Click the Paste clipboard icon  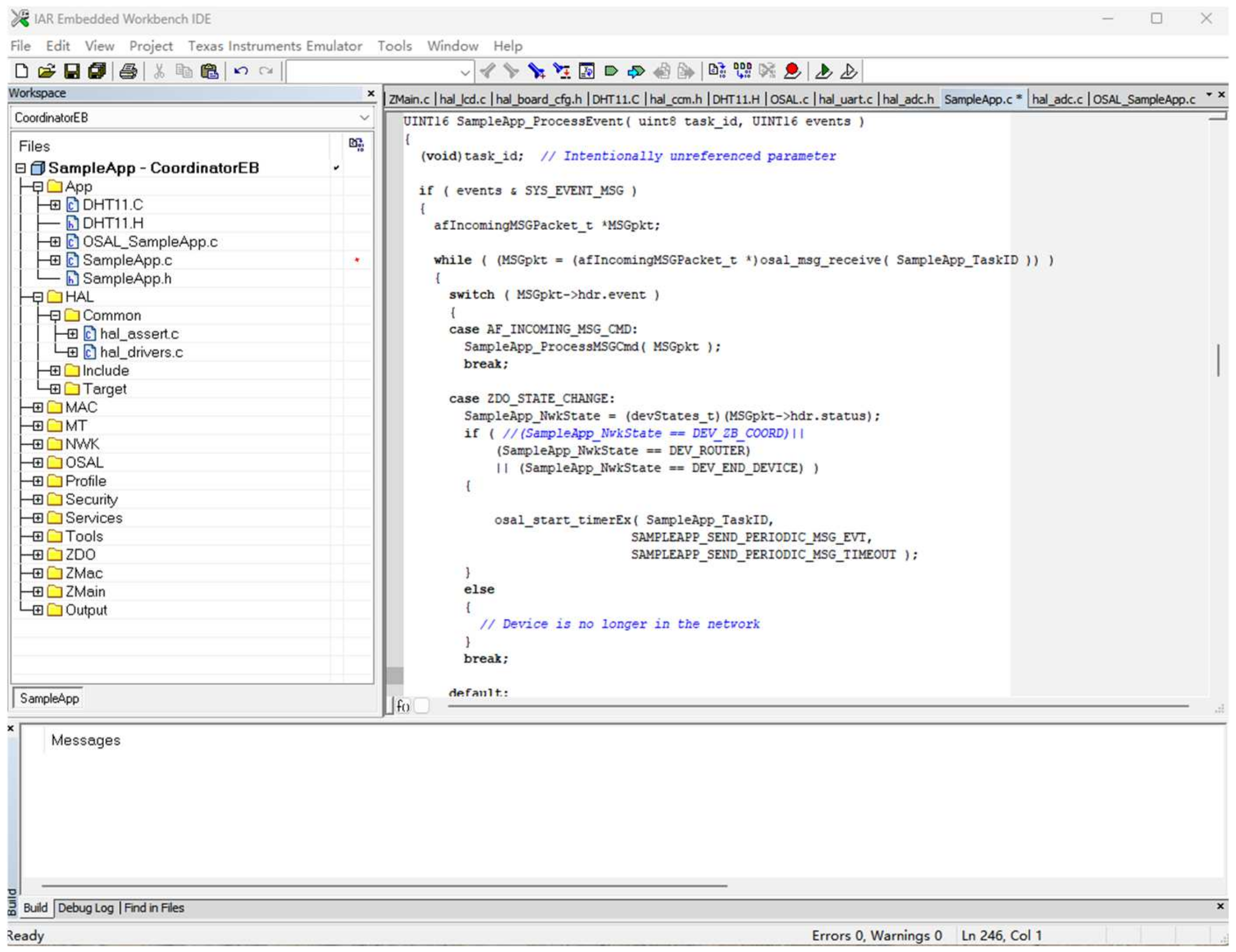210,71
